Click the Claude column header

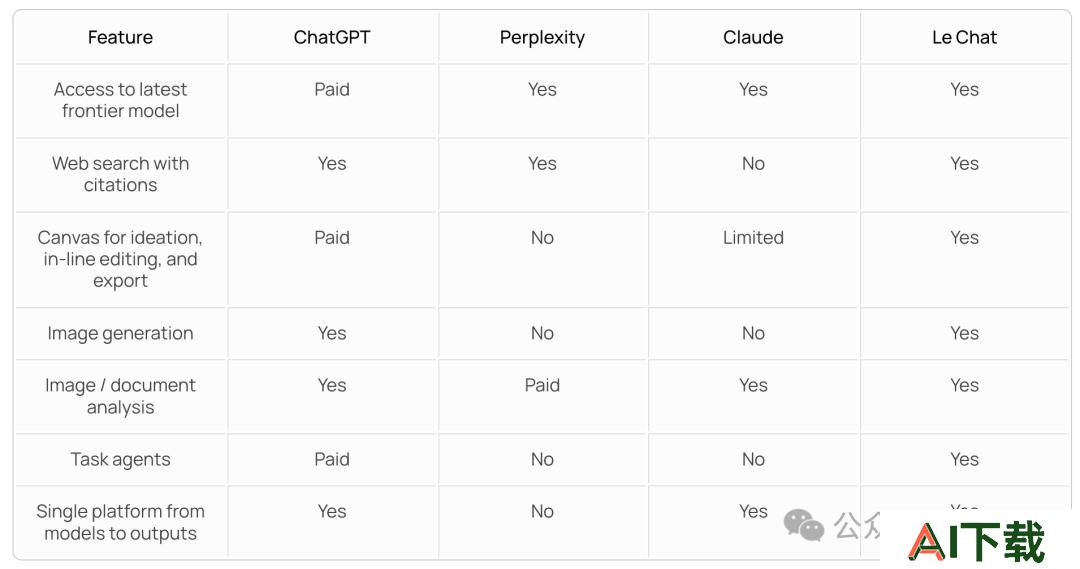click(753, 37)
